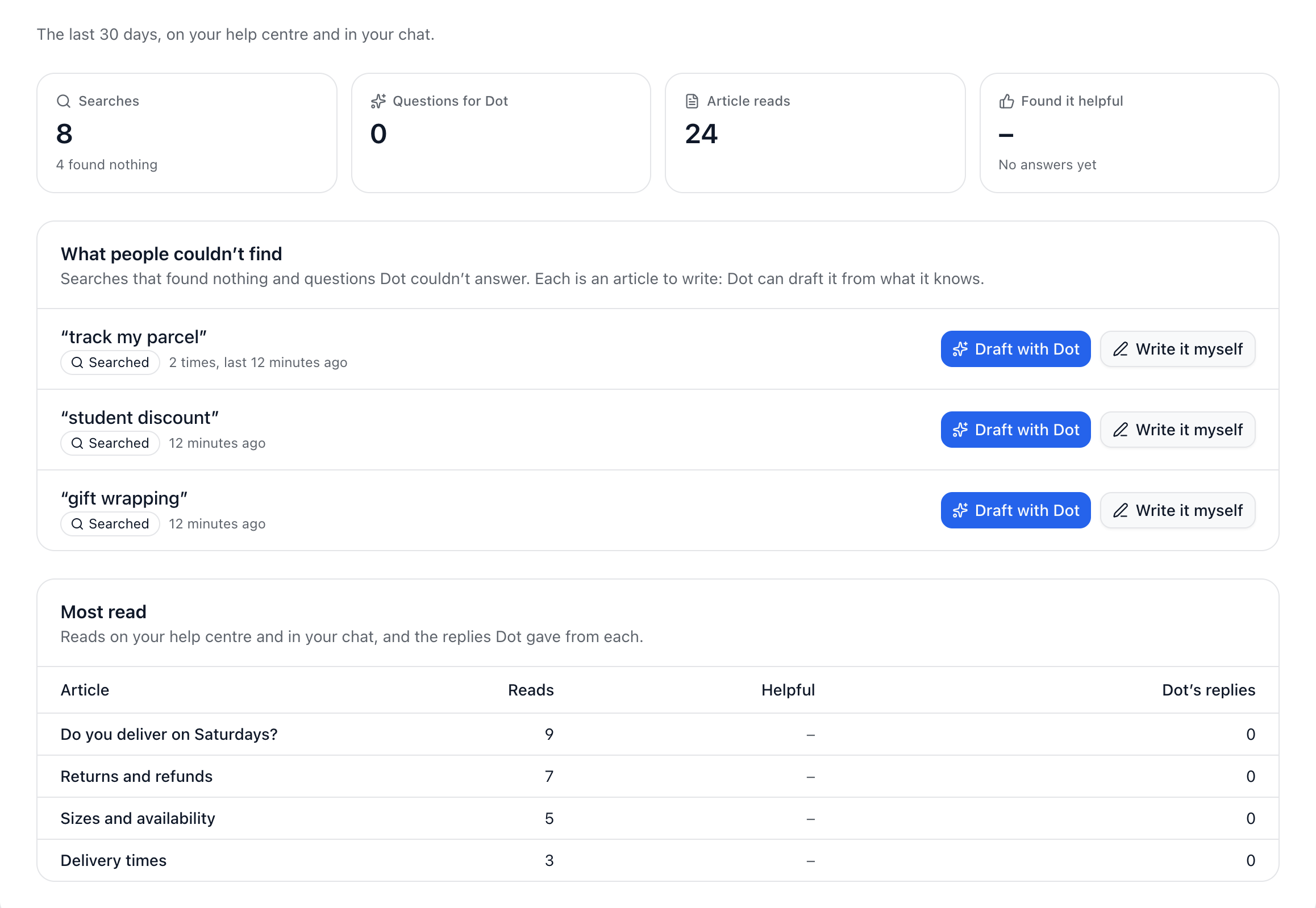Click the Most read heading
1316x908 pixels.
tap(103, 612)
